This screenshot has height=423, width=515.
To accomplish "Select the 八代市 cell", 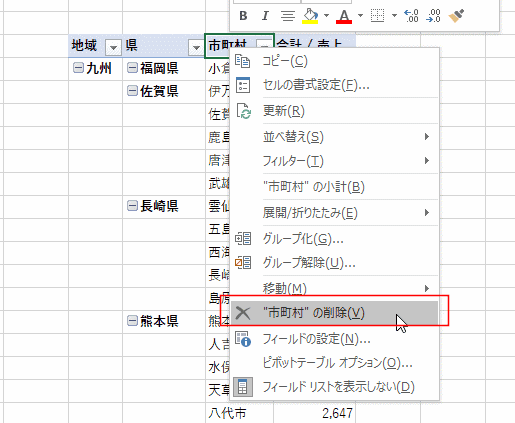I will tap(239, 413).
